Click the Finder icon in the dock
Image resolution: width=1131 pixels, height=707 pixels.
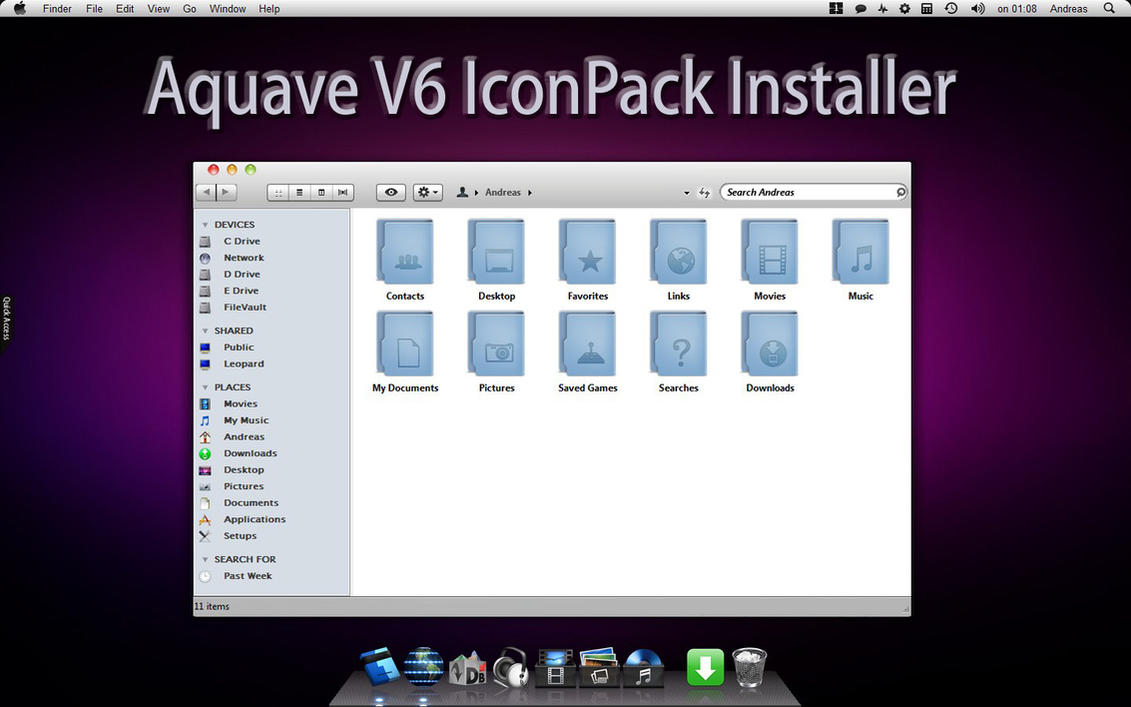point(379,666)
